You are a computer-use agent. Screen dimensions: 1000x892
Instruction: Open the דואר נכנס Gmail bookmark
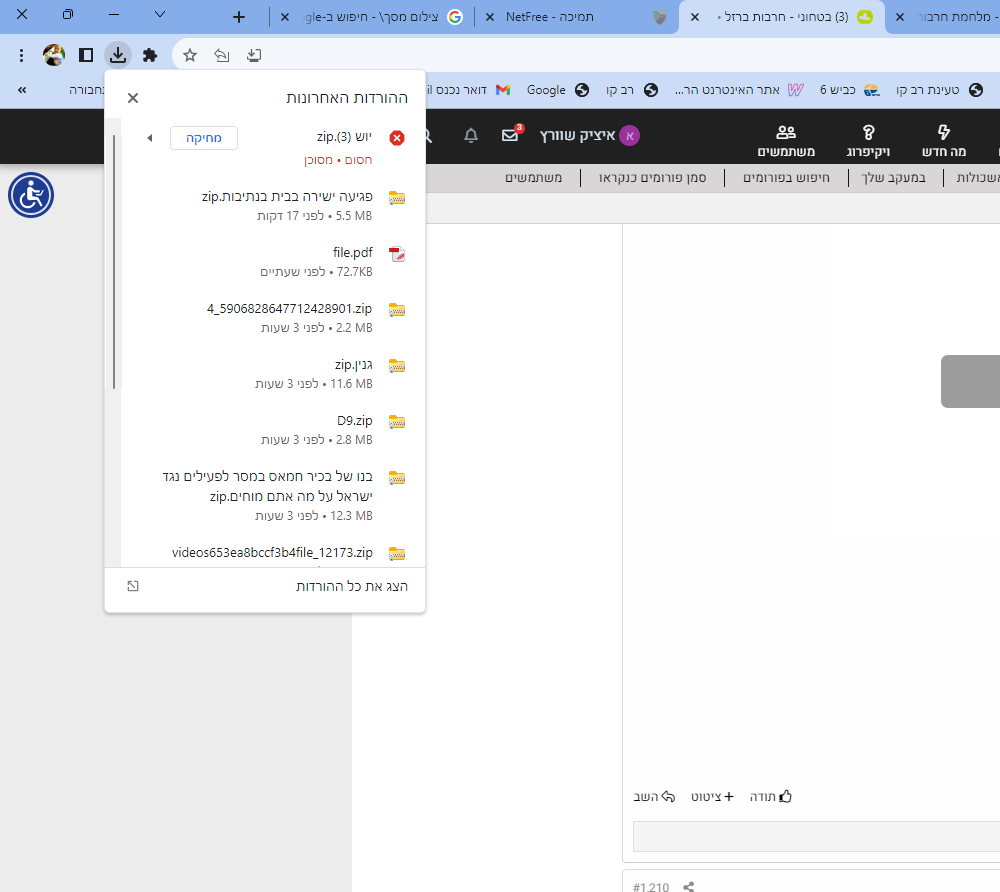469,90
